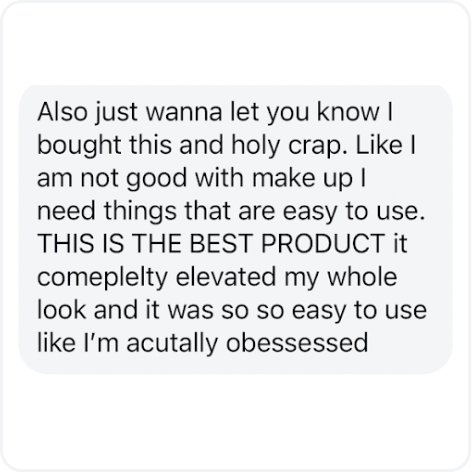The width and height of the screenshot is (472, 472).
Task: Click the word "need" starting the fourth line
Action: [66, 211]
